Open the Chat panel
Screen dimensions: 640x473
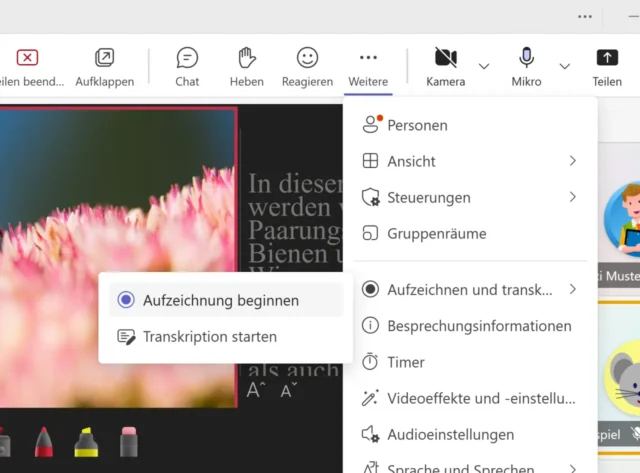[187, 67]
